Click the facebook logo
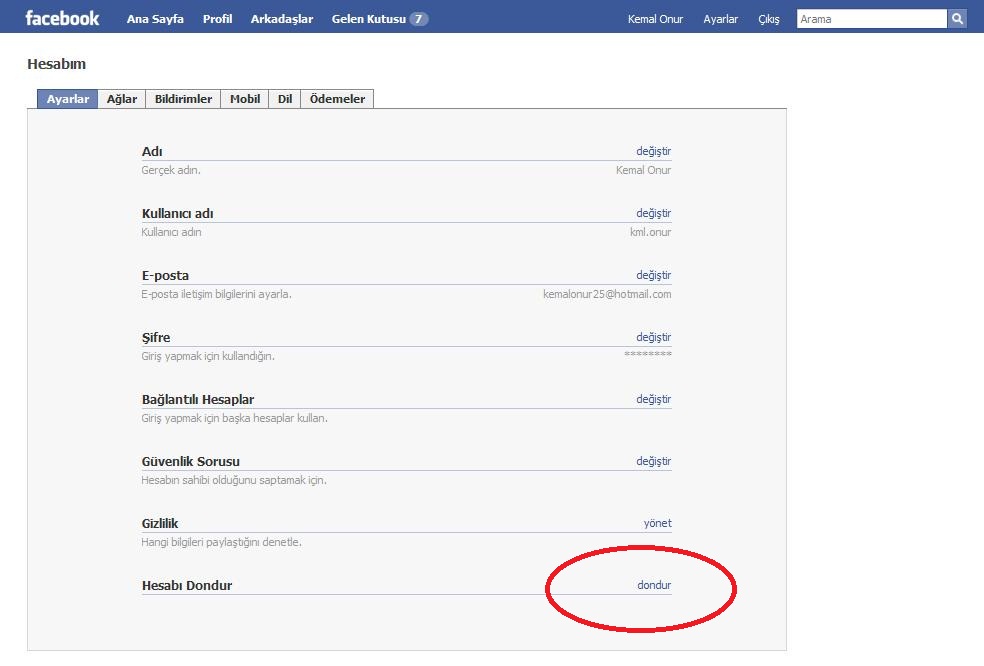 pyautogui.click(x=62, y=18)
